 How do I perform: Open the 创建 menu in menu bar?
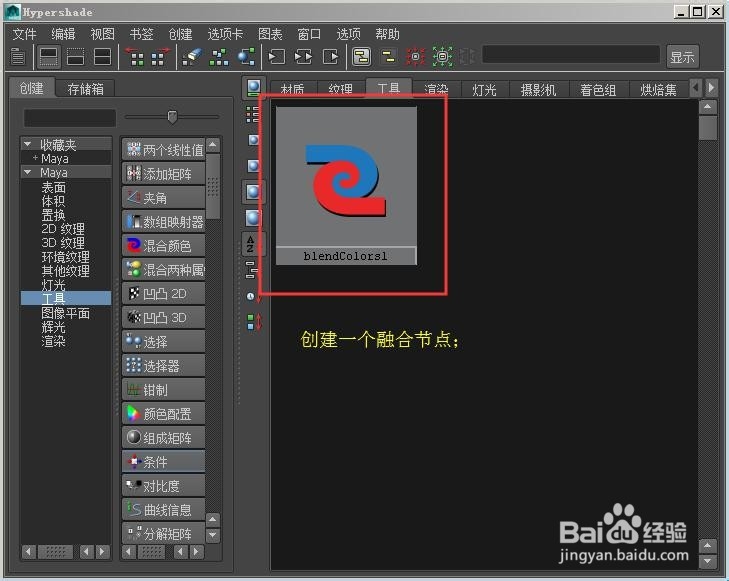[x=180, y=34]
